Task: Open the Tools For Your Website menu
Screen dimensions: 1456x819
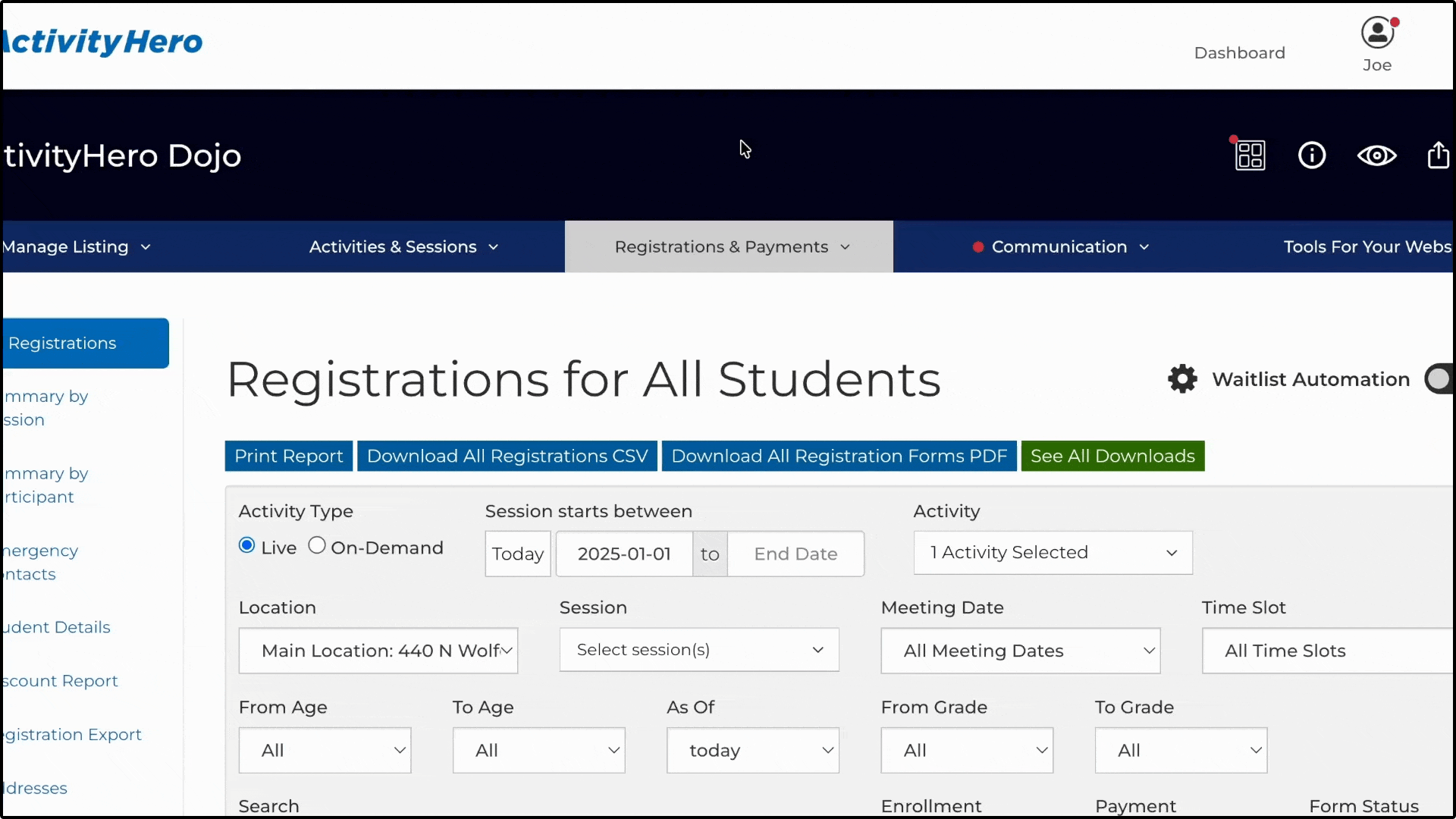Action: (x=1367, y=247)
